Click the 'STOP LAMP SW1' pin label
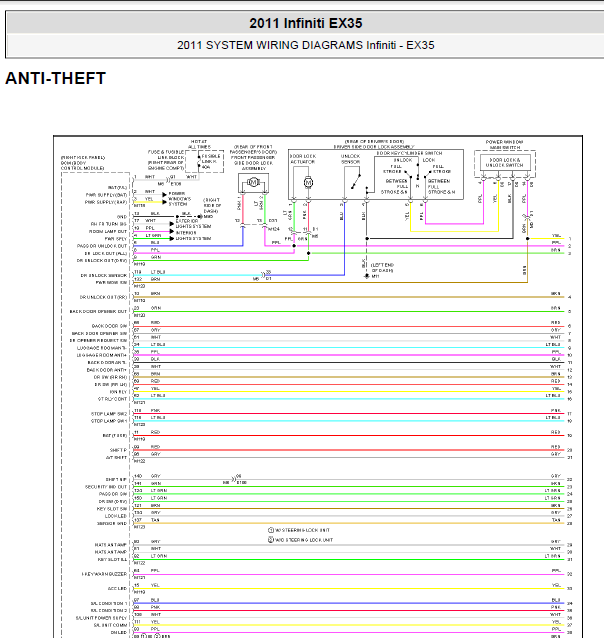604x638 pixels. [x=109, y=421]
